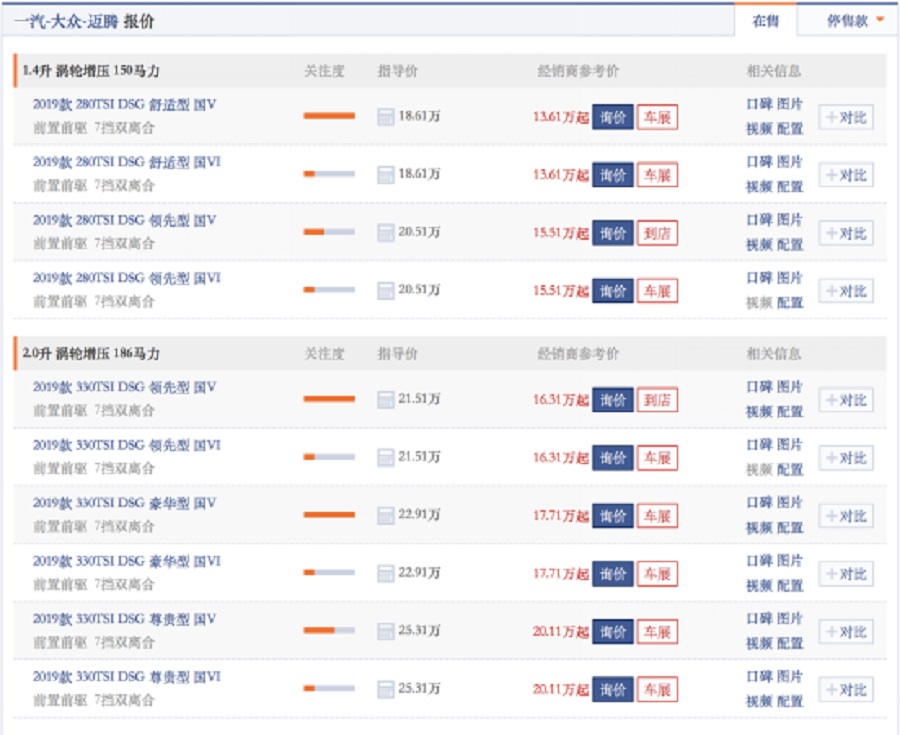Click 17.71万起 price for 豪华型 国V
This screenshot has width=900, height=735.
561,516
